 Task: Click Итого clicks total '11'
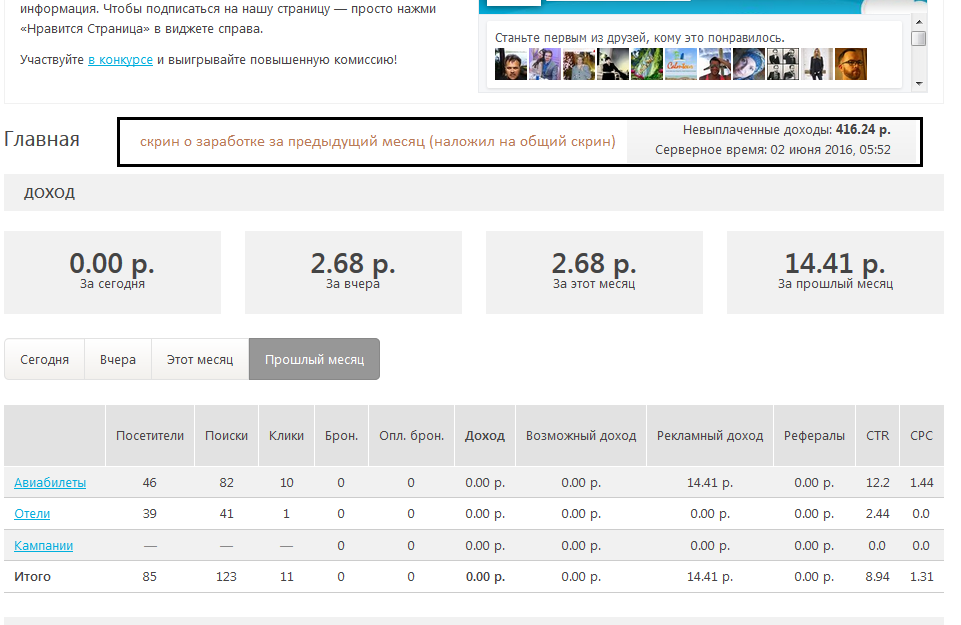[x=286, y=577]
